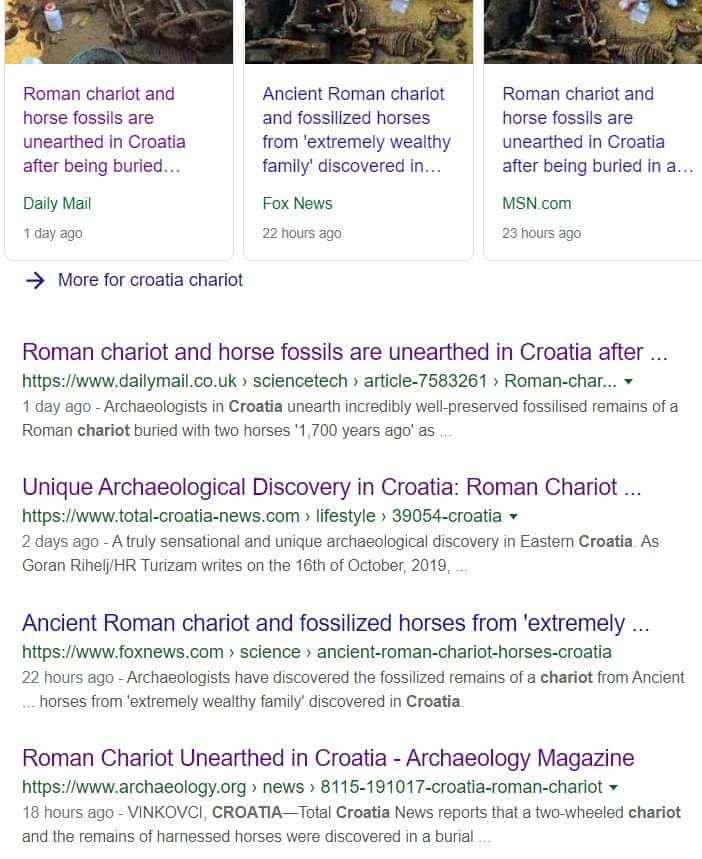Click the Fox News card thumbnail image
The height and width of the screenshot is (859, 702).
click(358, 32)
